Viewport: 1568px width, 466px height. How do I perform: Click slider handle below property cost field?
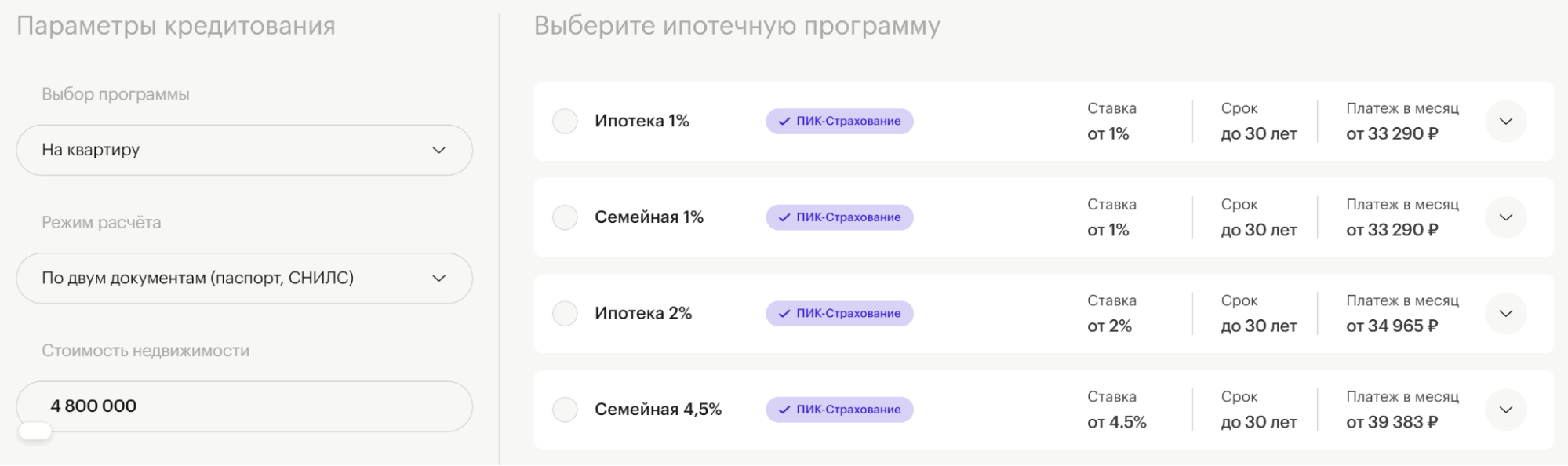click(x=37, y=431)
